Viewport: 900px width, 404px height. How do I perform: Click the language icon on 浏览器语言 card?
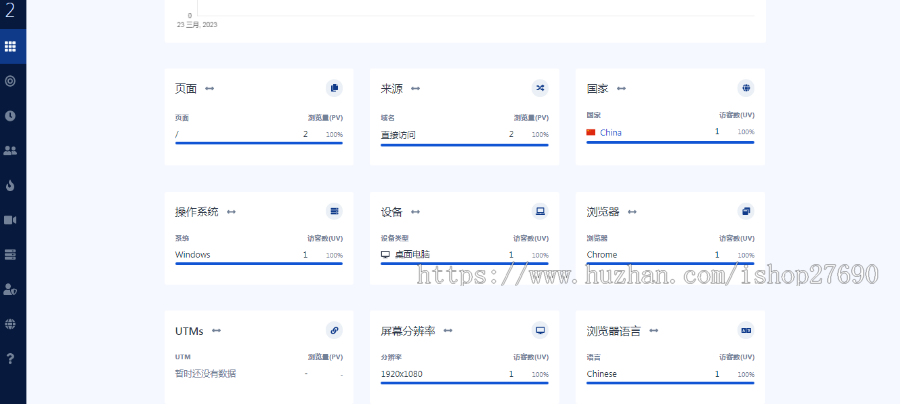(x=746, y=330)
